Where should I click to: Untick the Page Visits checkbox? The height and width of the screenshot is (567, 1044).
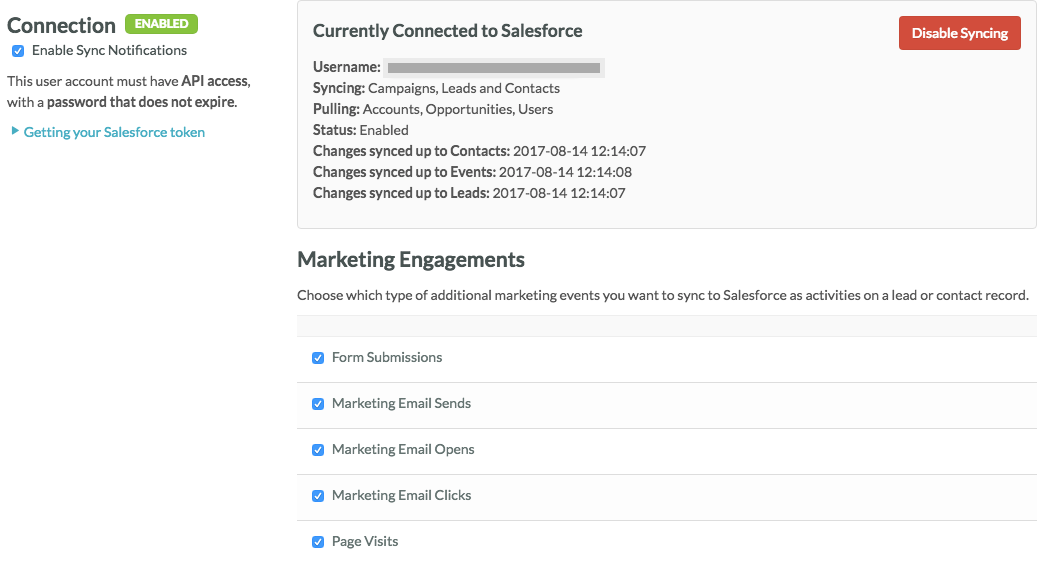(x=318, y=542)
